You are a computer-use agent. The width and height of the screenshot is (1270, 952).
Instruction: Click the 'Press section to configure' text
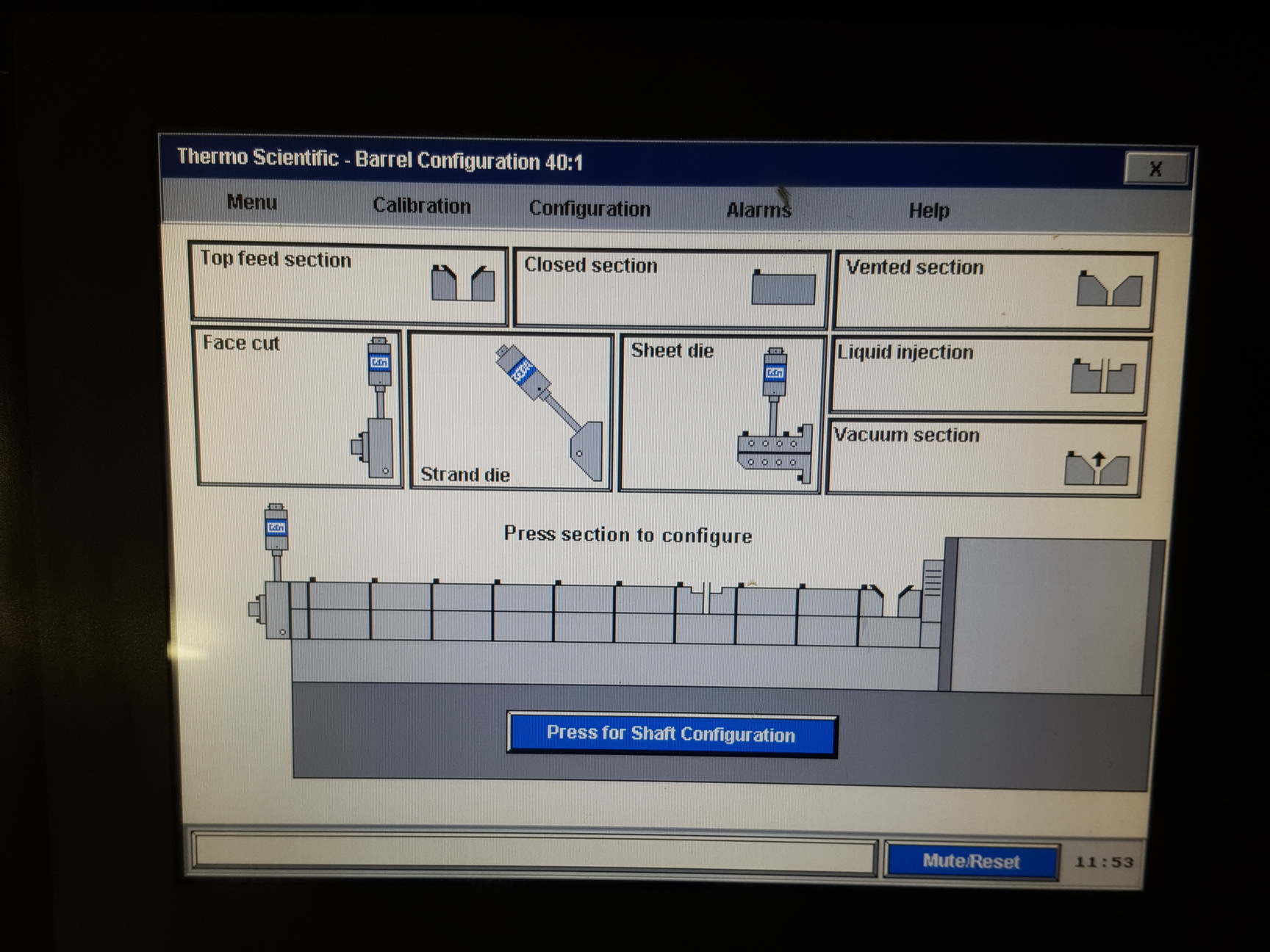tap(628, 535)
